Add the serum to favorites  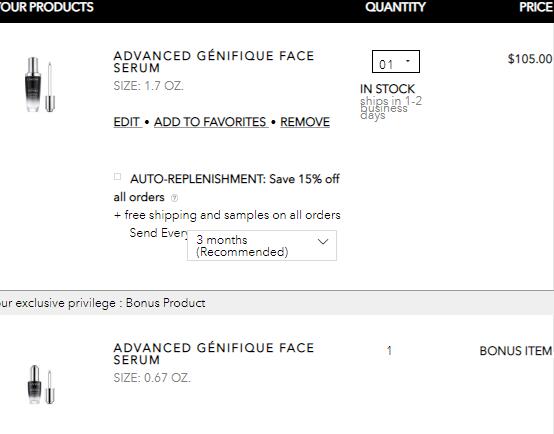[210, 122]
